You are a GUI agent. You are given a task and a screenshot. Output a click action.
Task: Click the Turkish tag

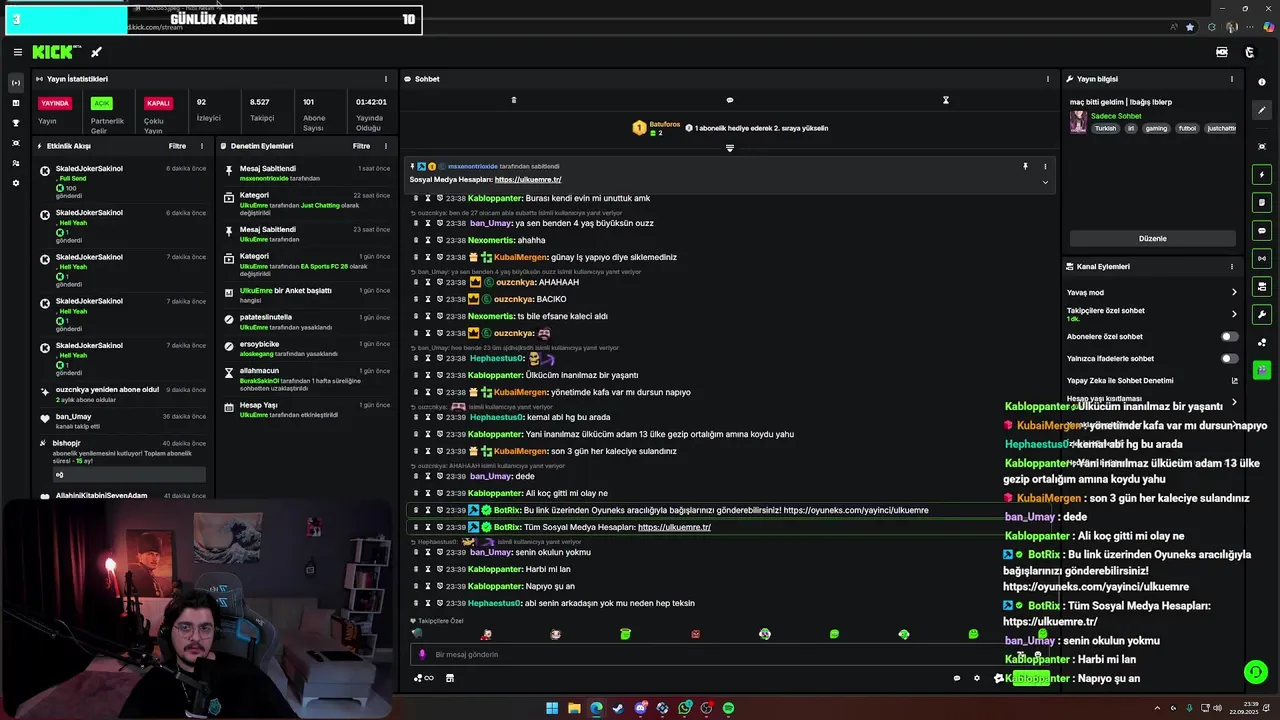[1105, 128]
